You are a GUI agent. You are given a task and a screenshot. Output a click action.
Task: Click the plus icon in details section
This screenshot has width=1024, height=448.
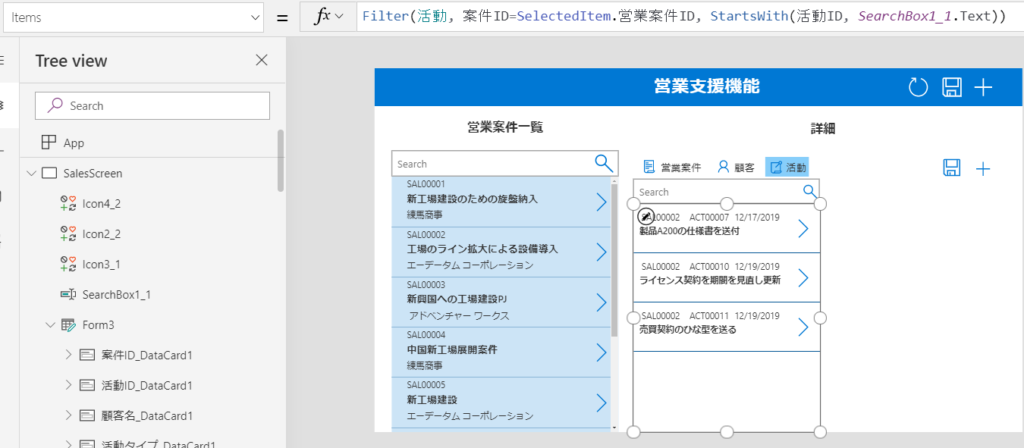pos(983,169)
